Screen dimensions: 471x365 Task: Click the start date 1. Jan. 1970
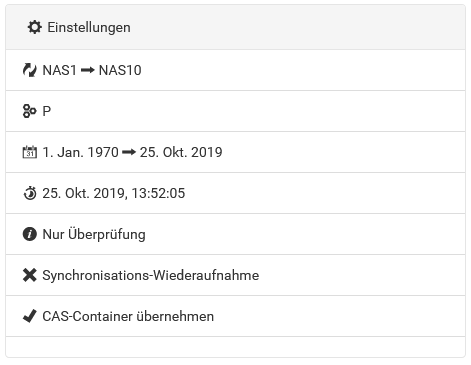pos(80,152)
